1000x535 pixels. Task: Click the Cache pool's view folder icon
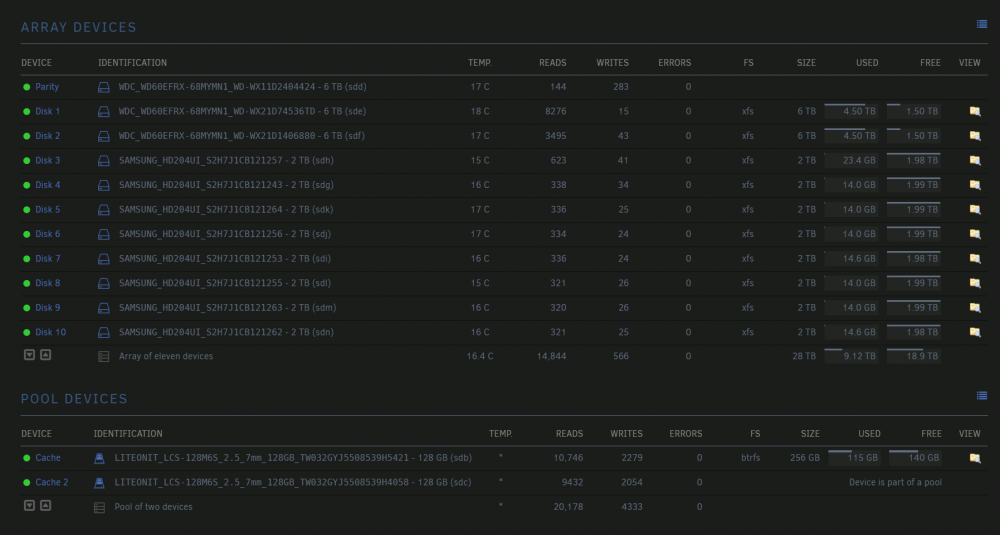point(974,458)
